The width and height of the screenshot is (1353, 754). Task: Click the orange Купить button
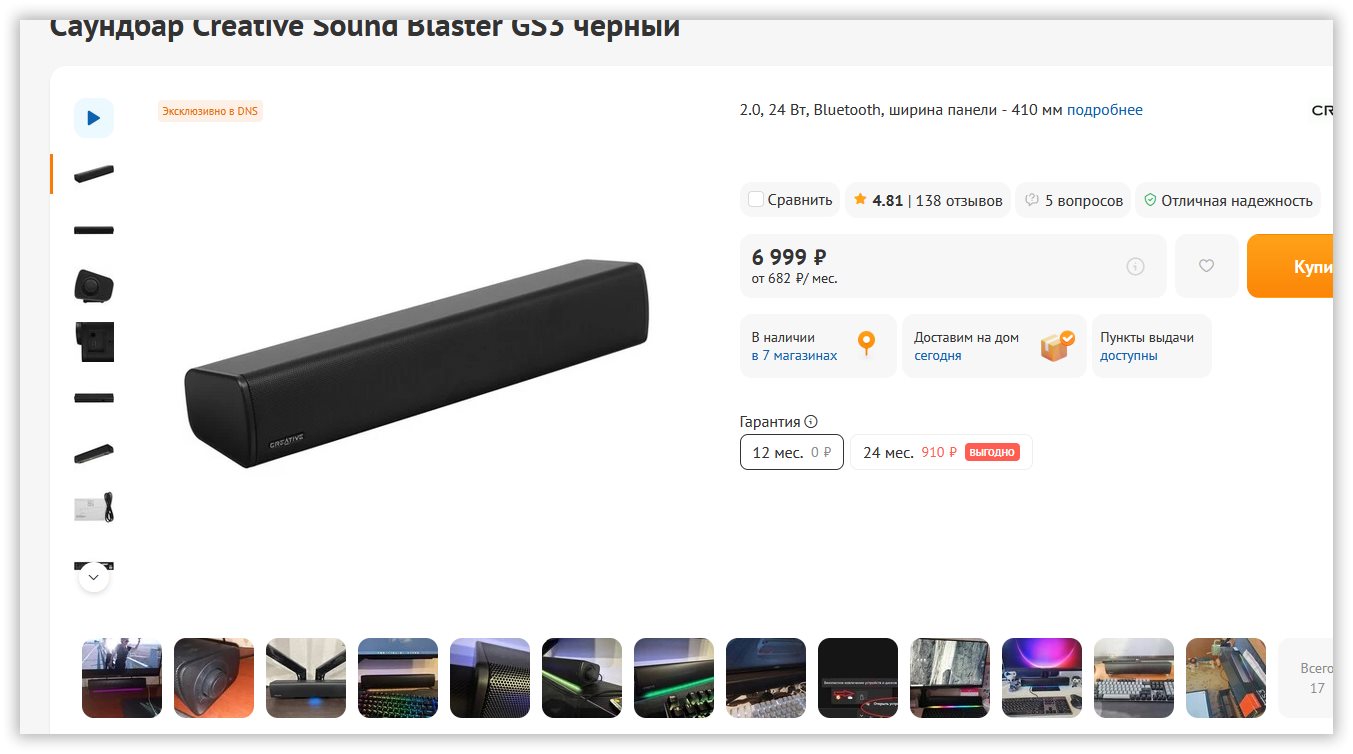coord(1290,266)
